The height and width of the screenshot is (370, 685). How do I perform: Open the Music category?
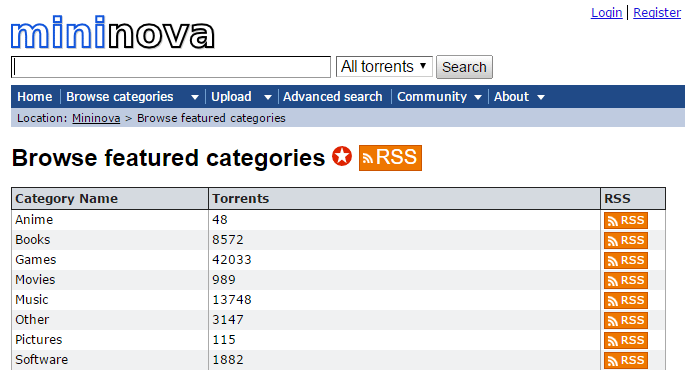point(32,300)
